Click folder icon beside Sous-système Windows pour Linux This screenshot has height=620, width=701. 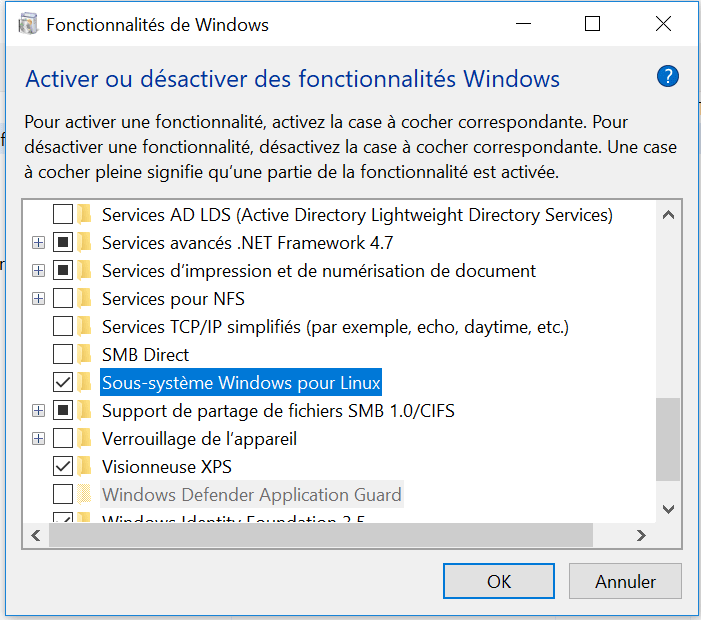[x=86, y=382]
